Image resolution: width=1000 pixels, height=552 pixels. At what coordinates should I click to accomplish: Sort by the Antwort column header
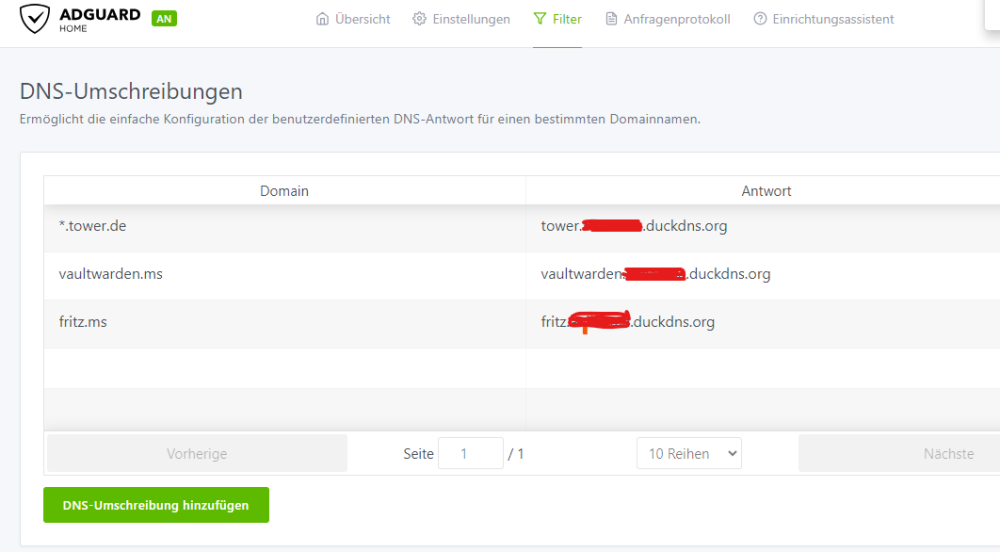click(763, 191)
